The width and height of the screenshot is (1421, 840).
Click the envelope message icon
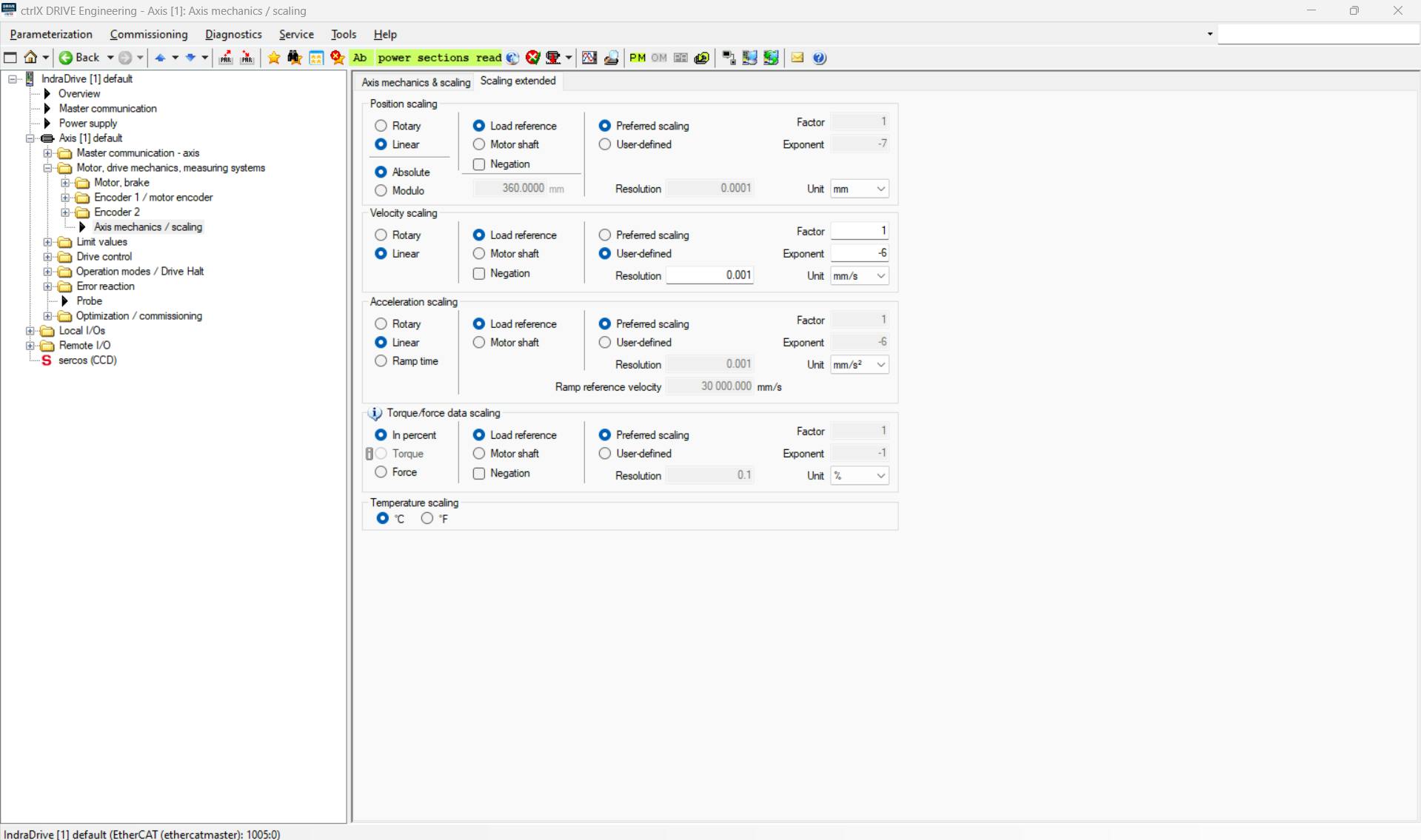point(798,58)
